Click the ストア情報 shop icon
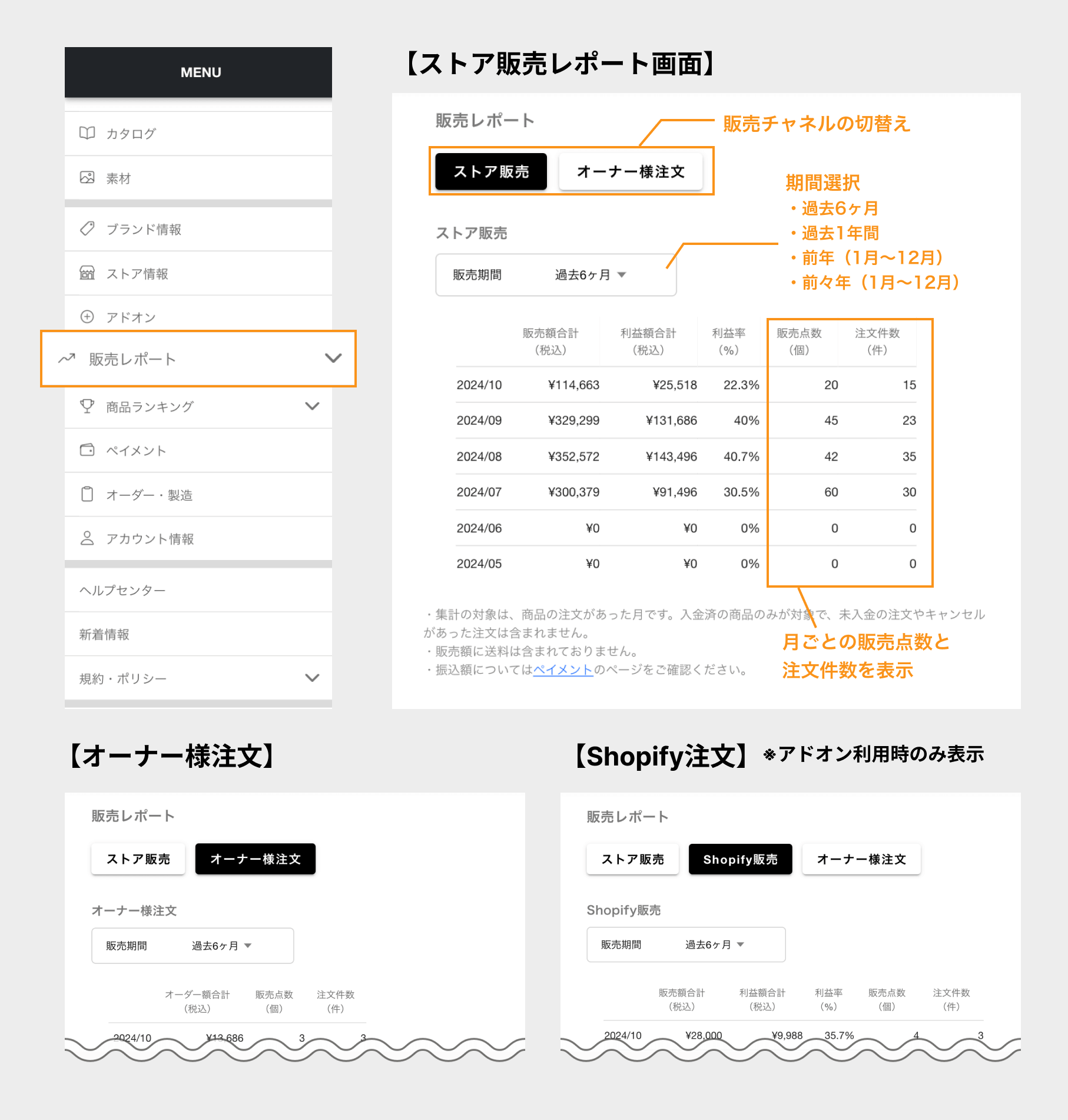The image size is (1068, 1120). pos(87,273)
